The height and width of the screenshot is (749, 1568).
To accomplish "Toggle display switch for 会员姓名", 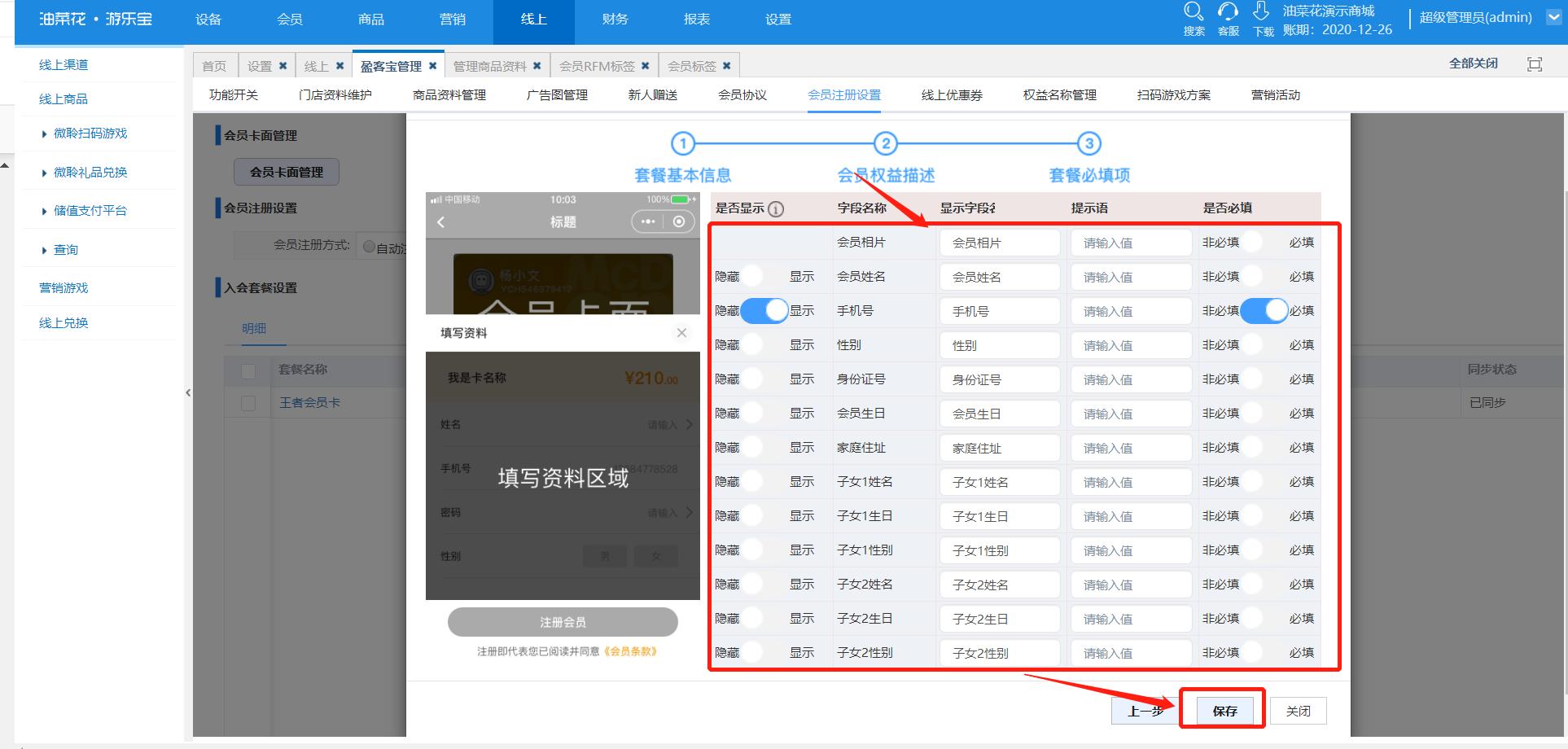I will coord(764,277).
